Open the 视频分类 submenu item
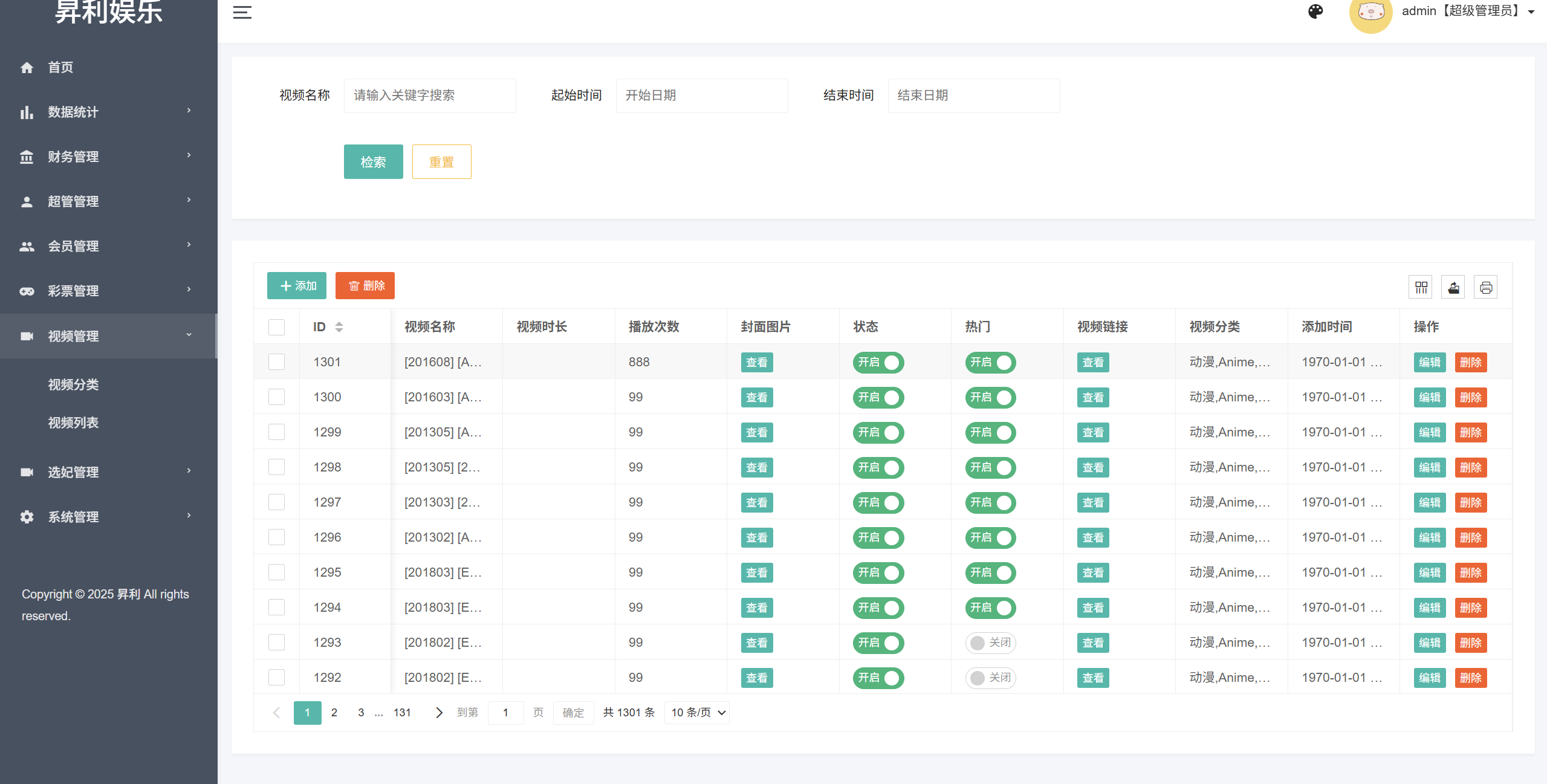The height and width of the screenshot is (784, 1547). click(73, 384)
